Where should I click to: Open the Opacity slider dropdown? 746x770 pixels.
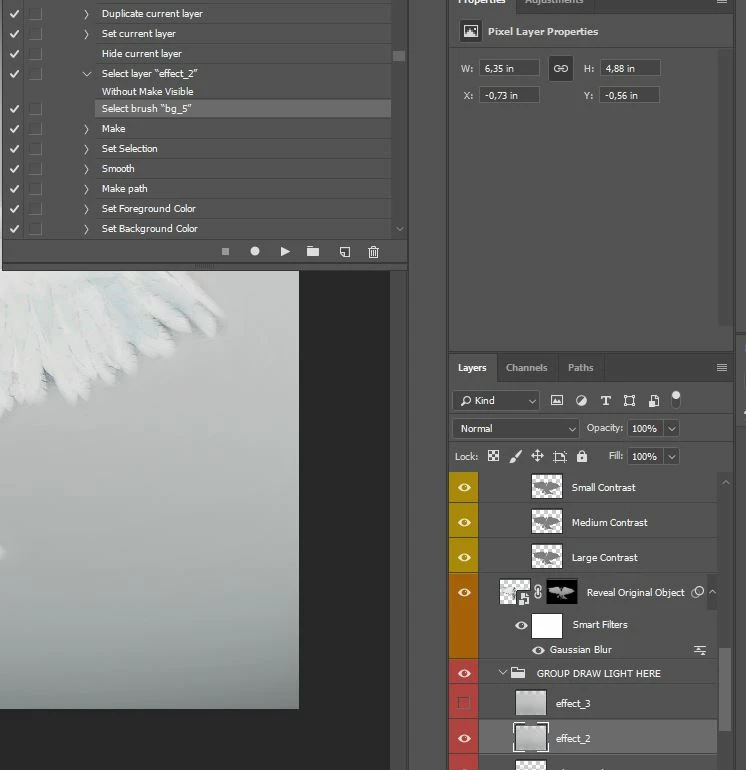[x=671, y=429]
